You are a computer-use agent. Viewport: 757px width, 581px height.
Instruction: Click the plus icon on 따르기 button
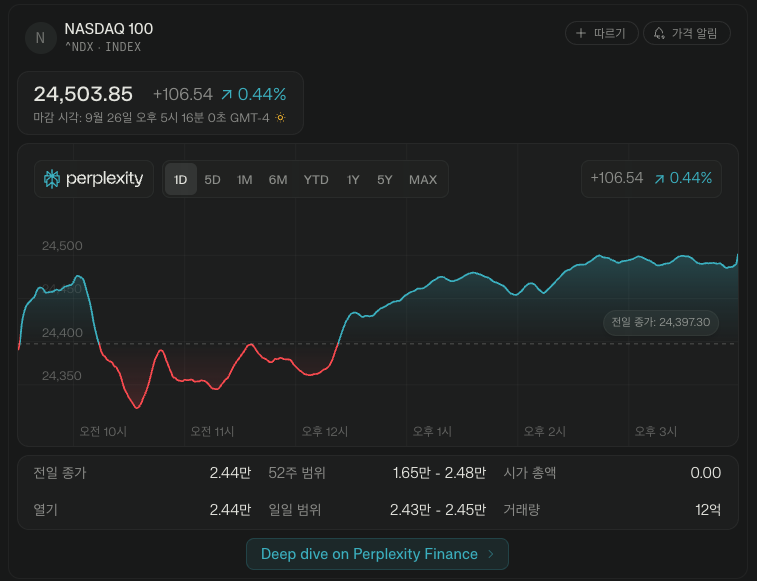[581, 33]
